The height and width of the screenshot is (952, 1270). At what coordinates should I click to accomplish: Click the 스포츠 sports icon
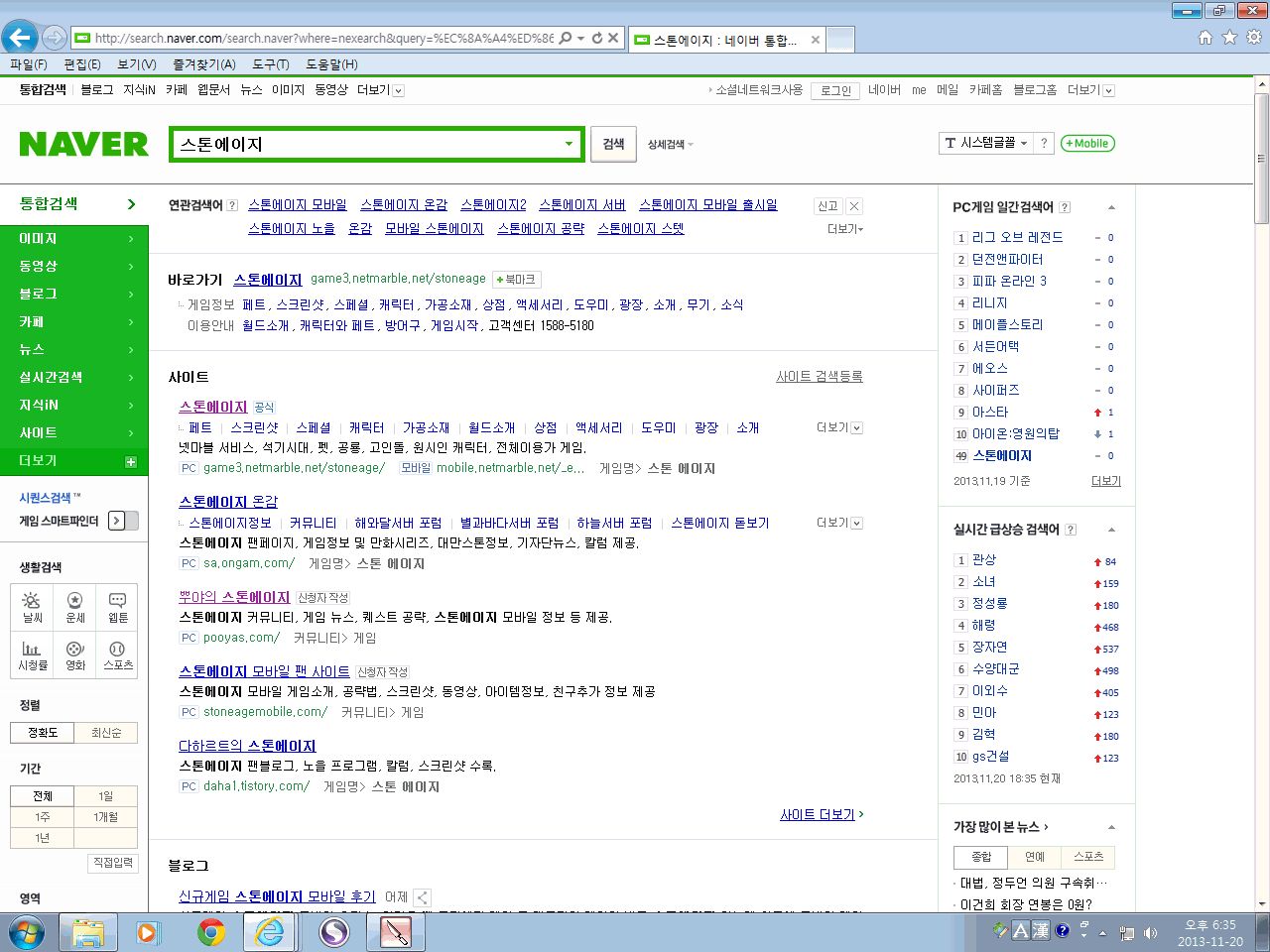[118, 655]
